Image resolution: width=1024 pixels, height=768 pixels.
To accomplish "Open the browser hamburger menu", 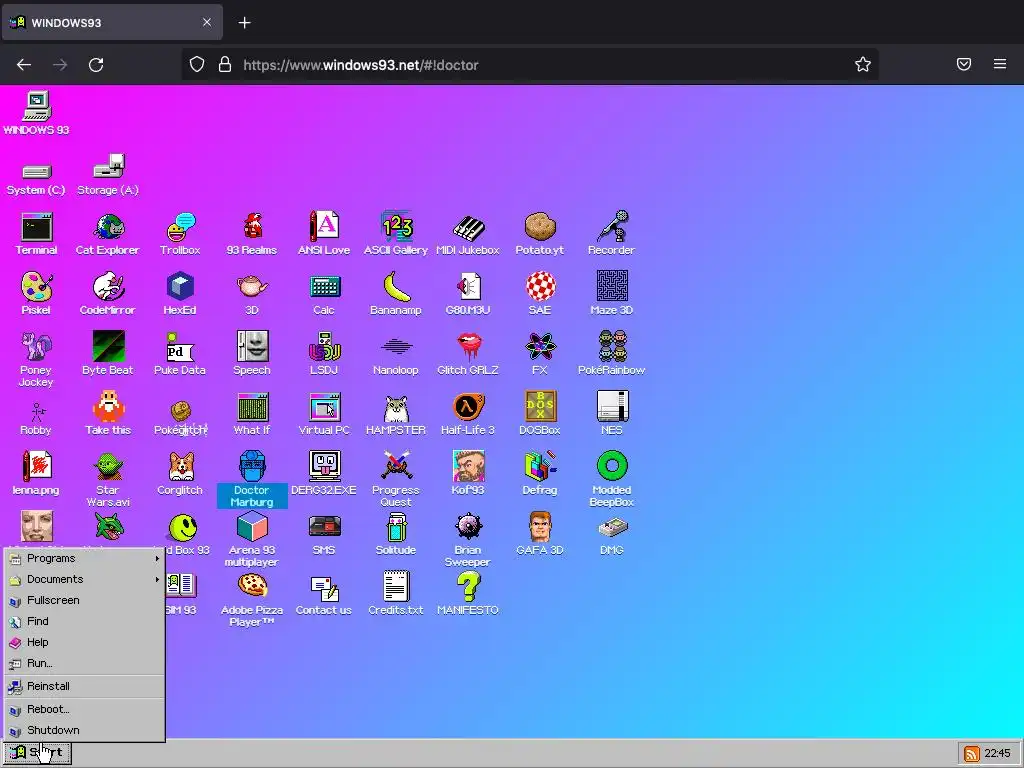I will [x=1000, y=64].
